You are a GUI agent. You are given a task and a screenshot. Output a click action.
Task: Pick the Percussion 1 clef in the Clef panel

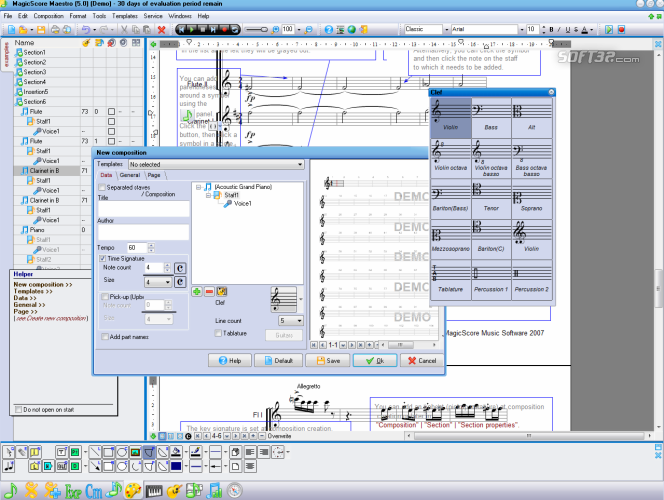[x=491, y=280]
